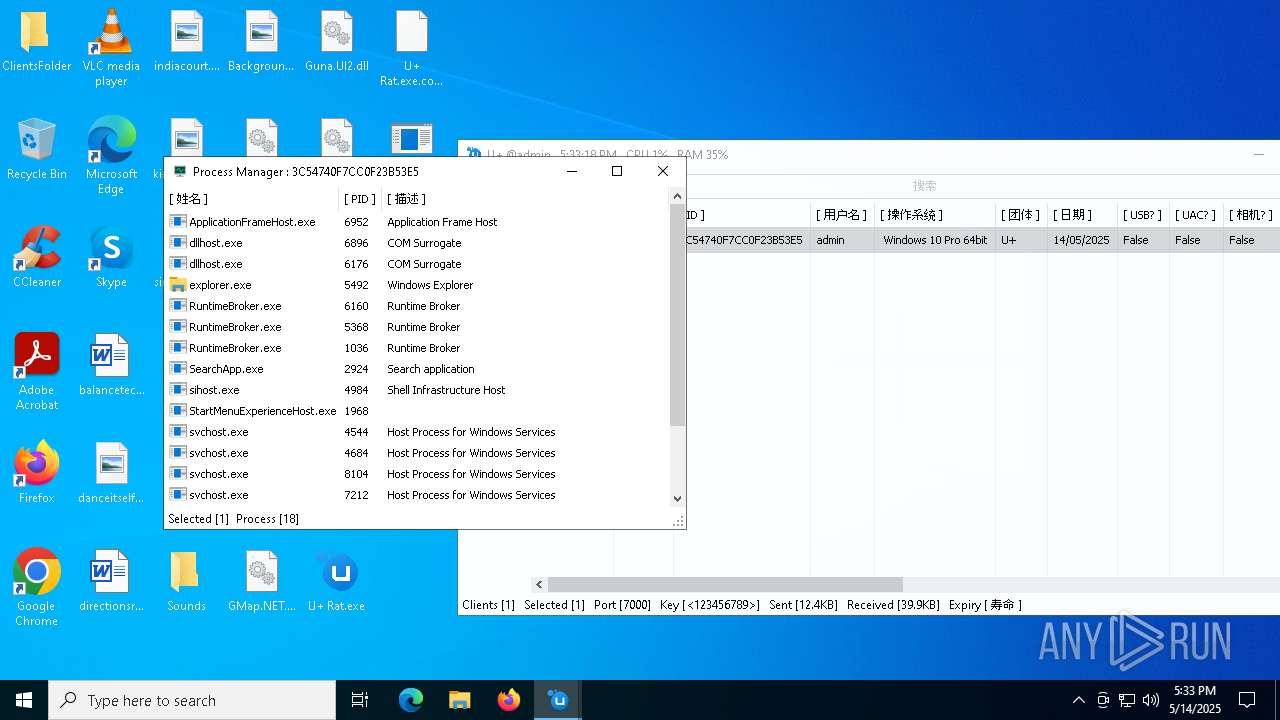Click the Process Manager vertical scrollbar thumb
The image size is (1280, 720).
[677, 317]
